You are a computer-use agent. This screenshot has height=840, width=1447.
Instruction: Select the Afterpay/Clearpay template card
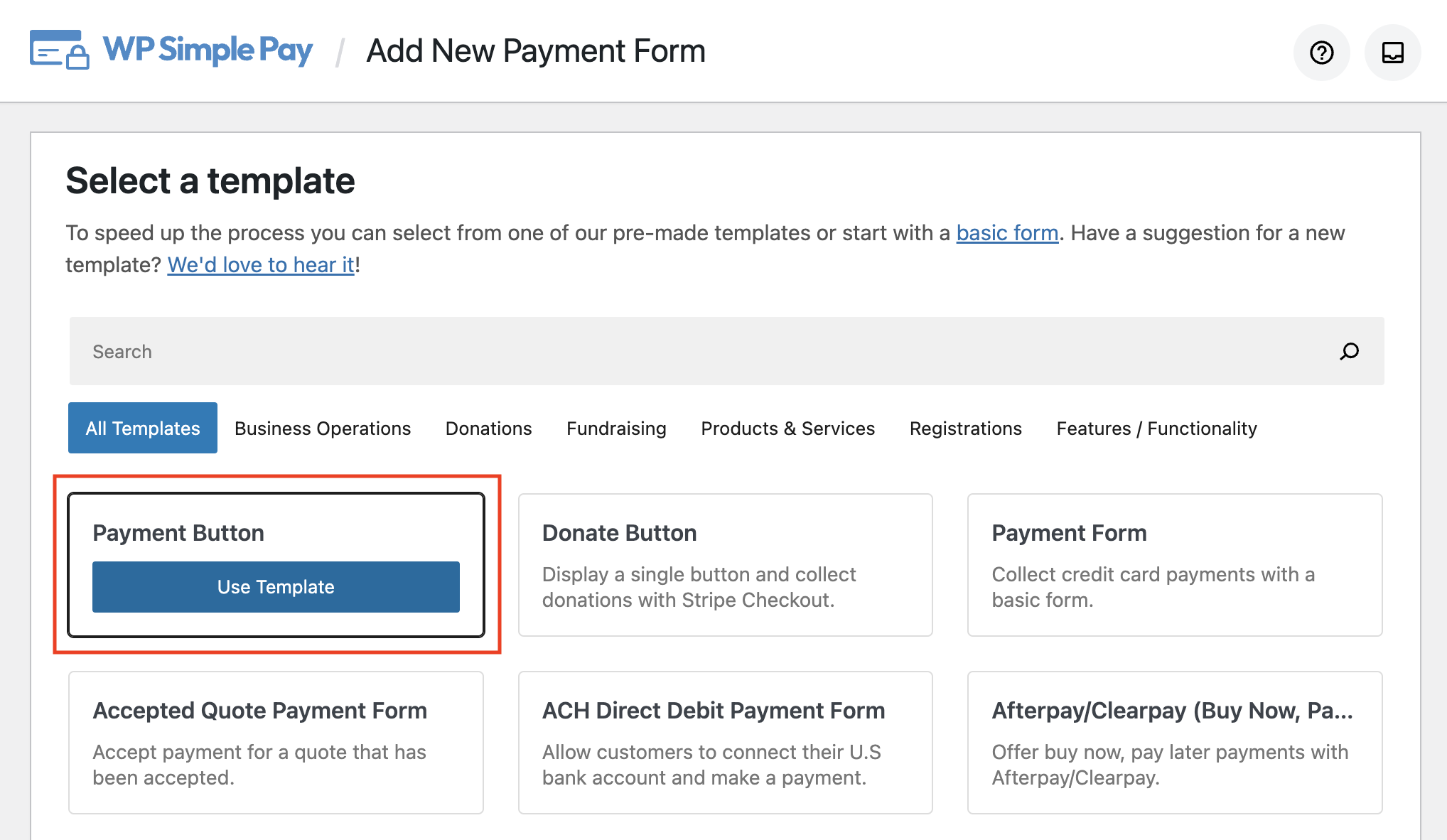1174,743
